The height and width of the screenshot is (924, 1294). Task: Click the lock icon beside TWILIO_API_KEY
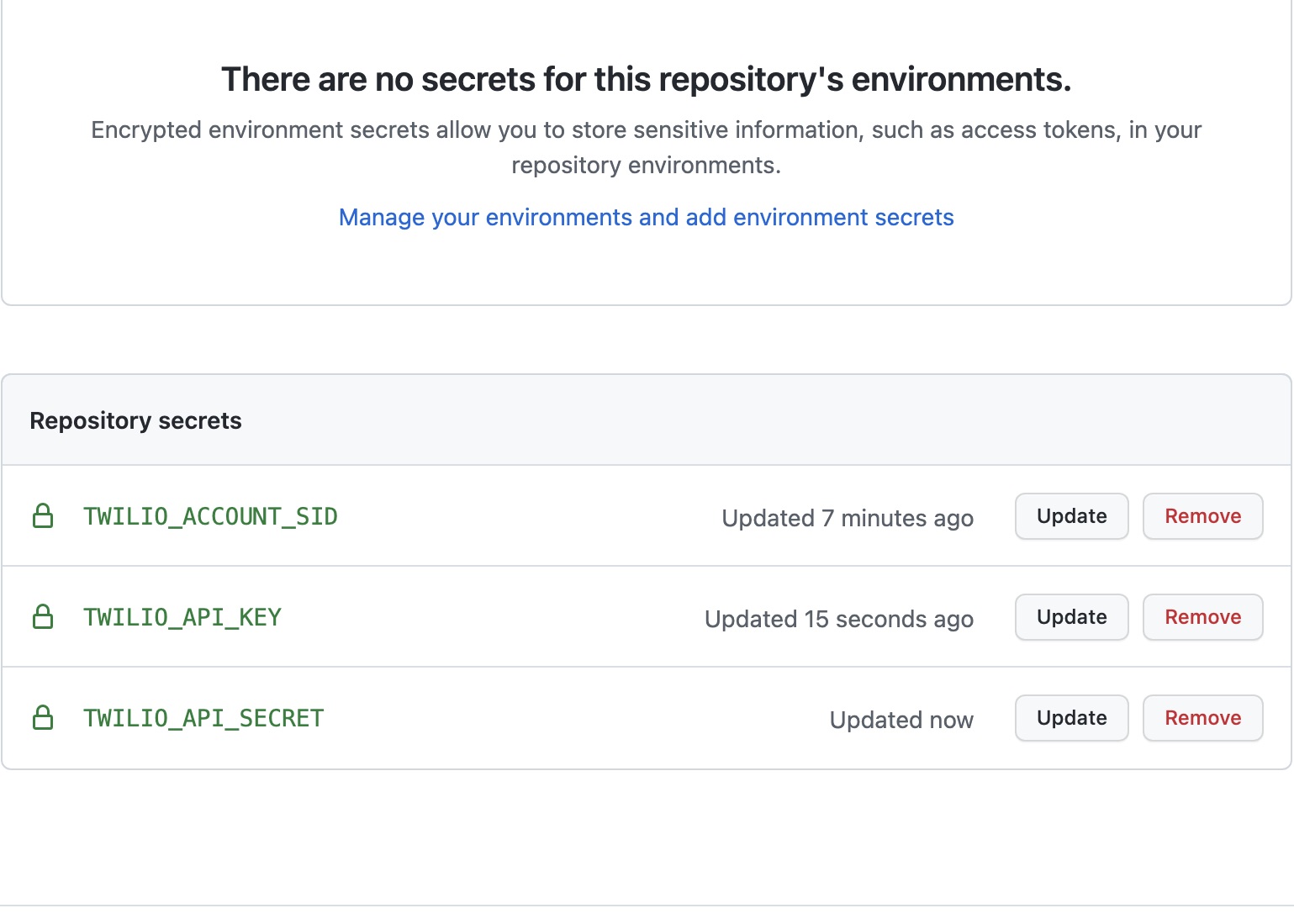(x=43, y=617)
